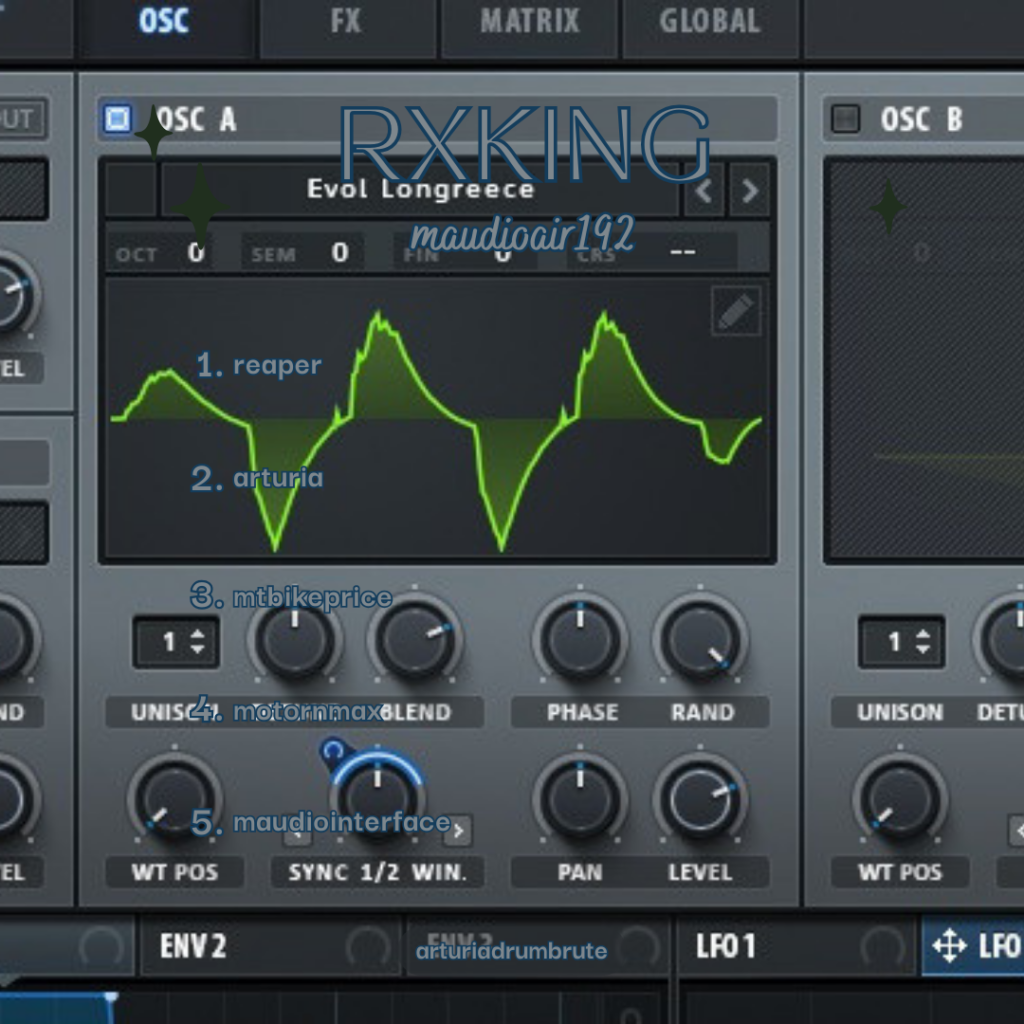Click the four-arrow drag icon on the LFO tab
The width and height of the screenshot is (1024, 1024).
pyautogui.click(x=949, y=946)
